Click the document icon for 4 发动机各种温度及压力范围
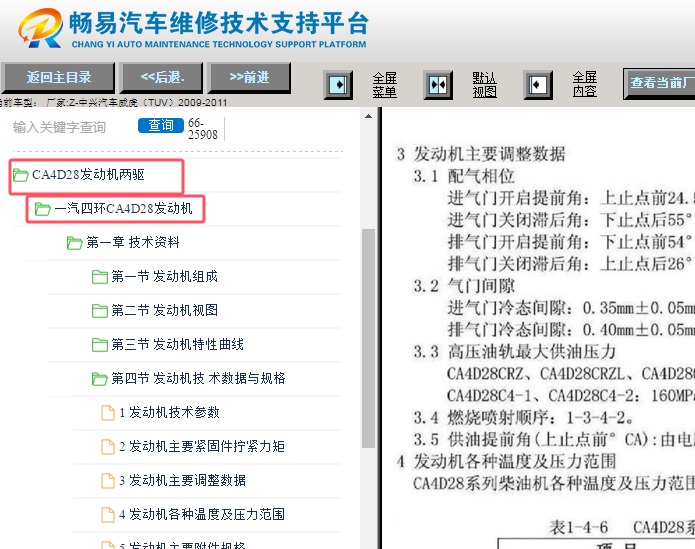The width and height of the screenshot is (695, 549). 108,514
